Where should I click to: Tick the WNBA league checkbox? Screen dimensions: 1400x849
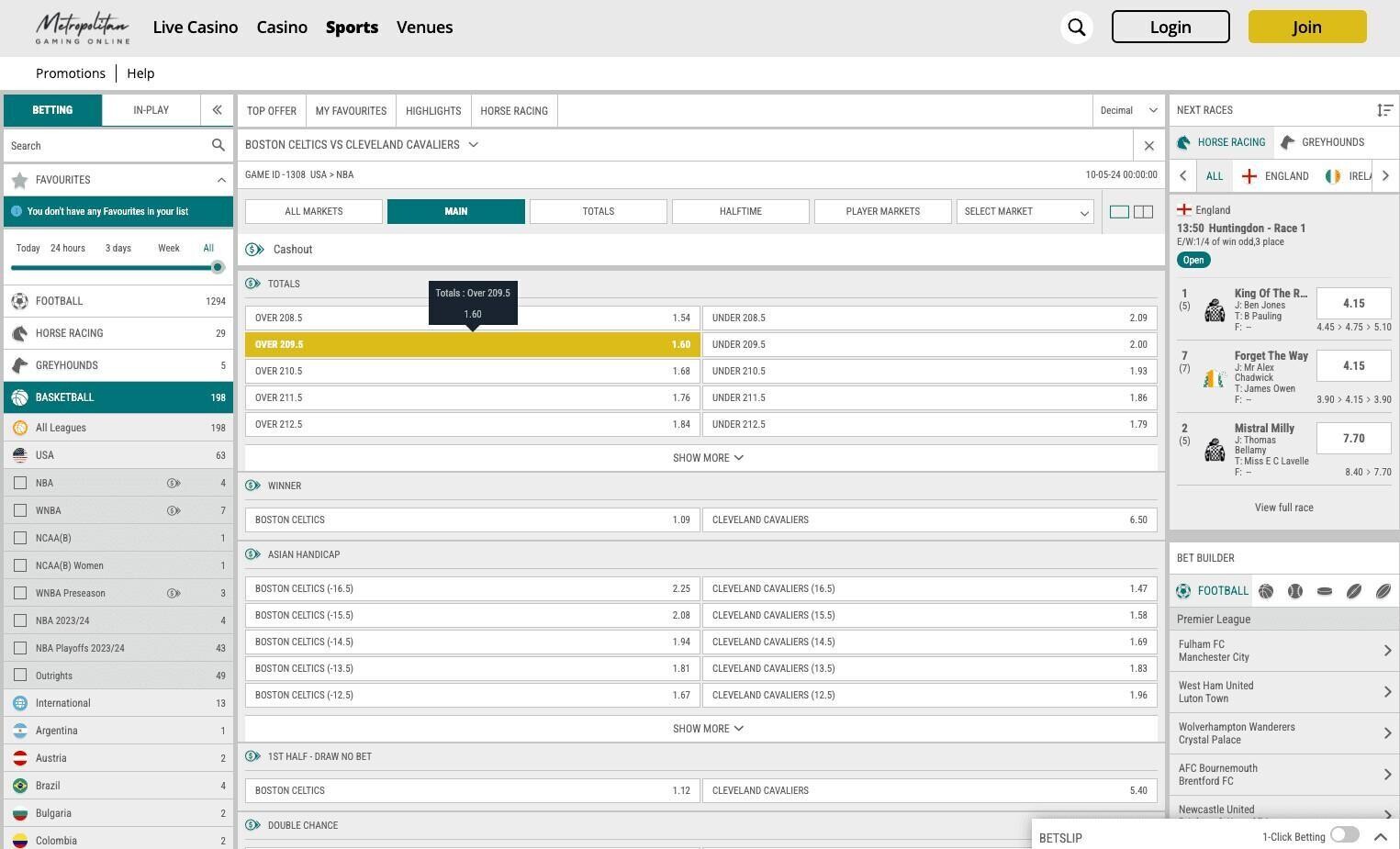pyautogui.click(x=20, y=510)
